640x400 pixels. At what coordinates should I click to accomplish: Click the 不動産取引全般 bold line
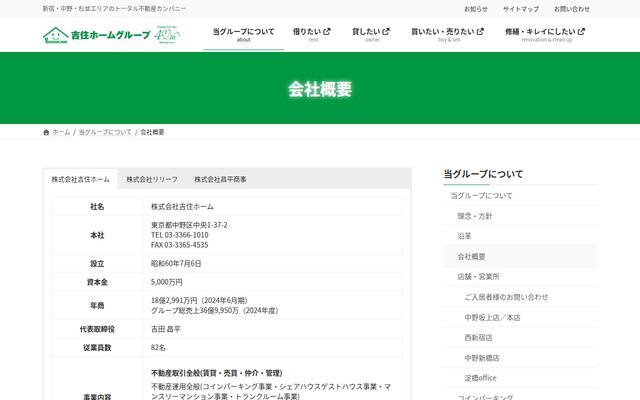click(216, 373)
